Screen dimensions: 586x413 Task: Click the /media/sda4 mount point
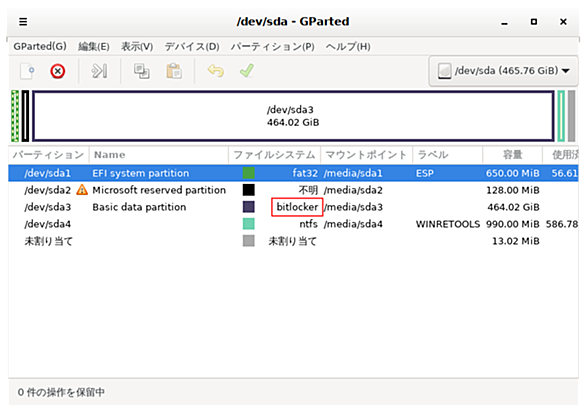pyautogui.click(x=353, y=224)
